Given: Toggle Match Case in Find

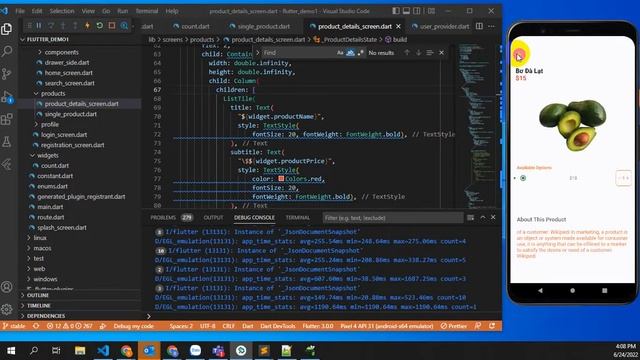Looking at the screenshot, I should [x=340, y=53].
